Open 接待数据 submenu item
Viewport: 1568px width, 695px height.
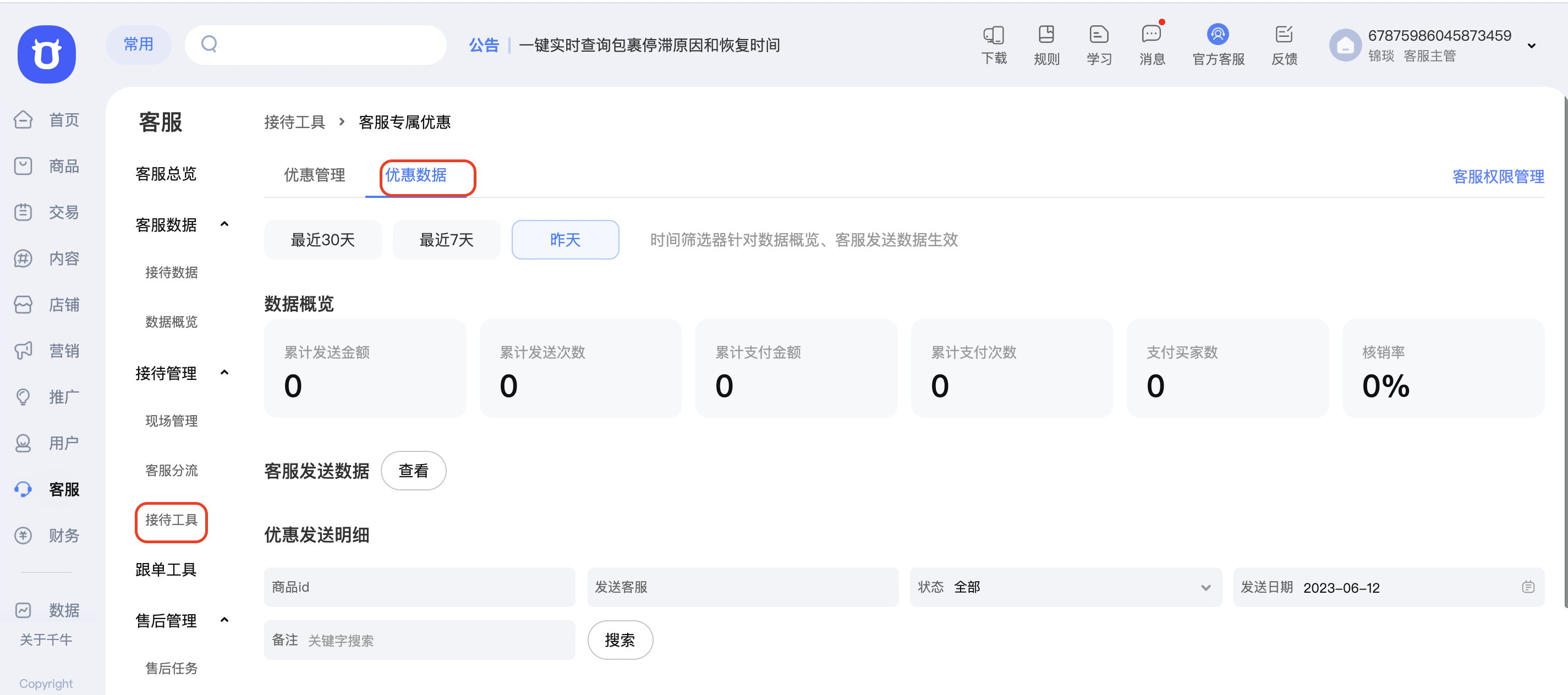point(171,273)
